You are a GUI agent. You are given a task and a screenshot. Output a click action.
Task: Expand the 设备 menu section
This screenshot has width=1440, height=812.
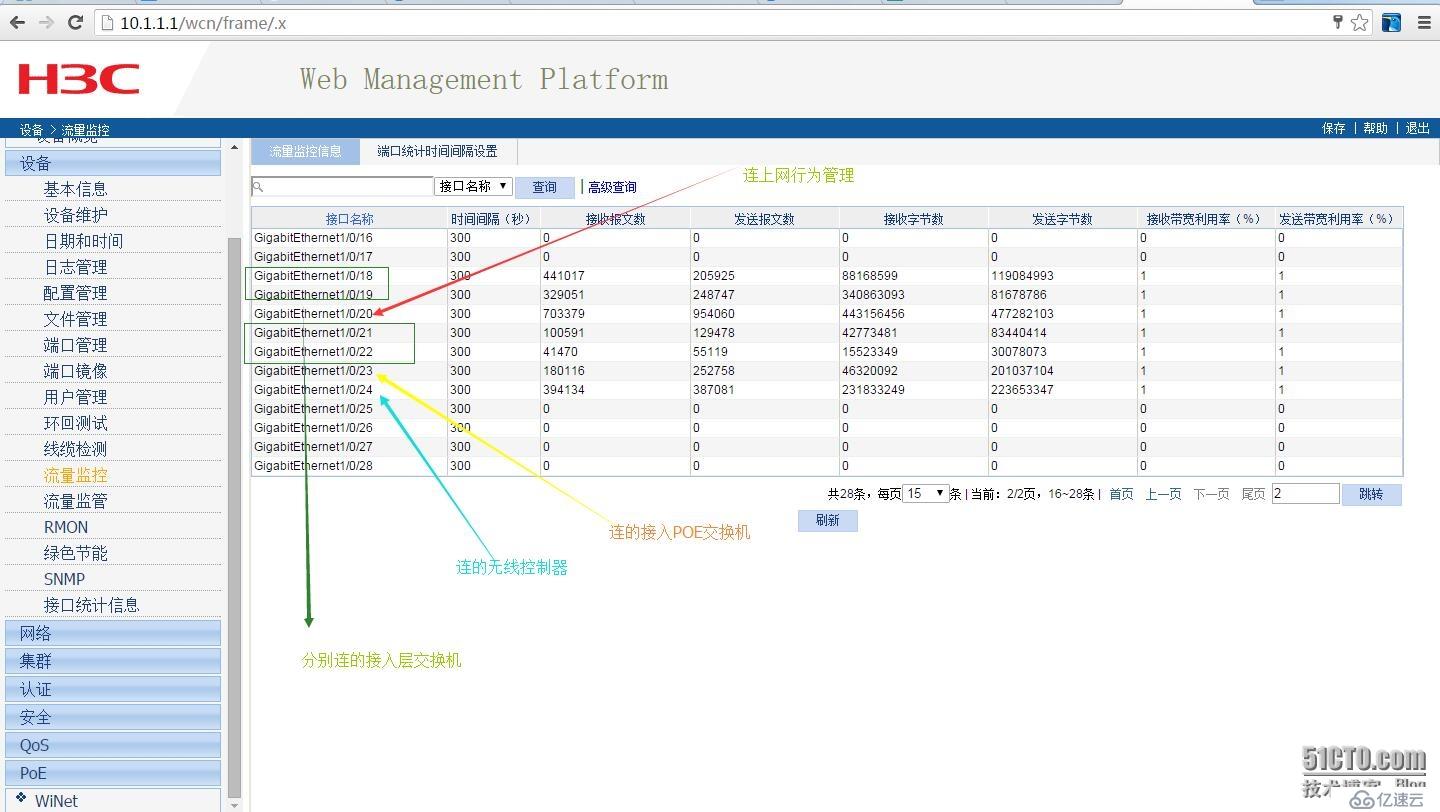coord(113,163)
